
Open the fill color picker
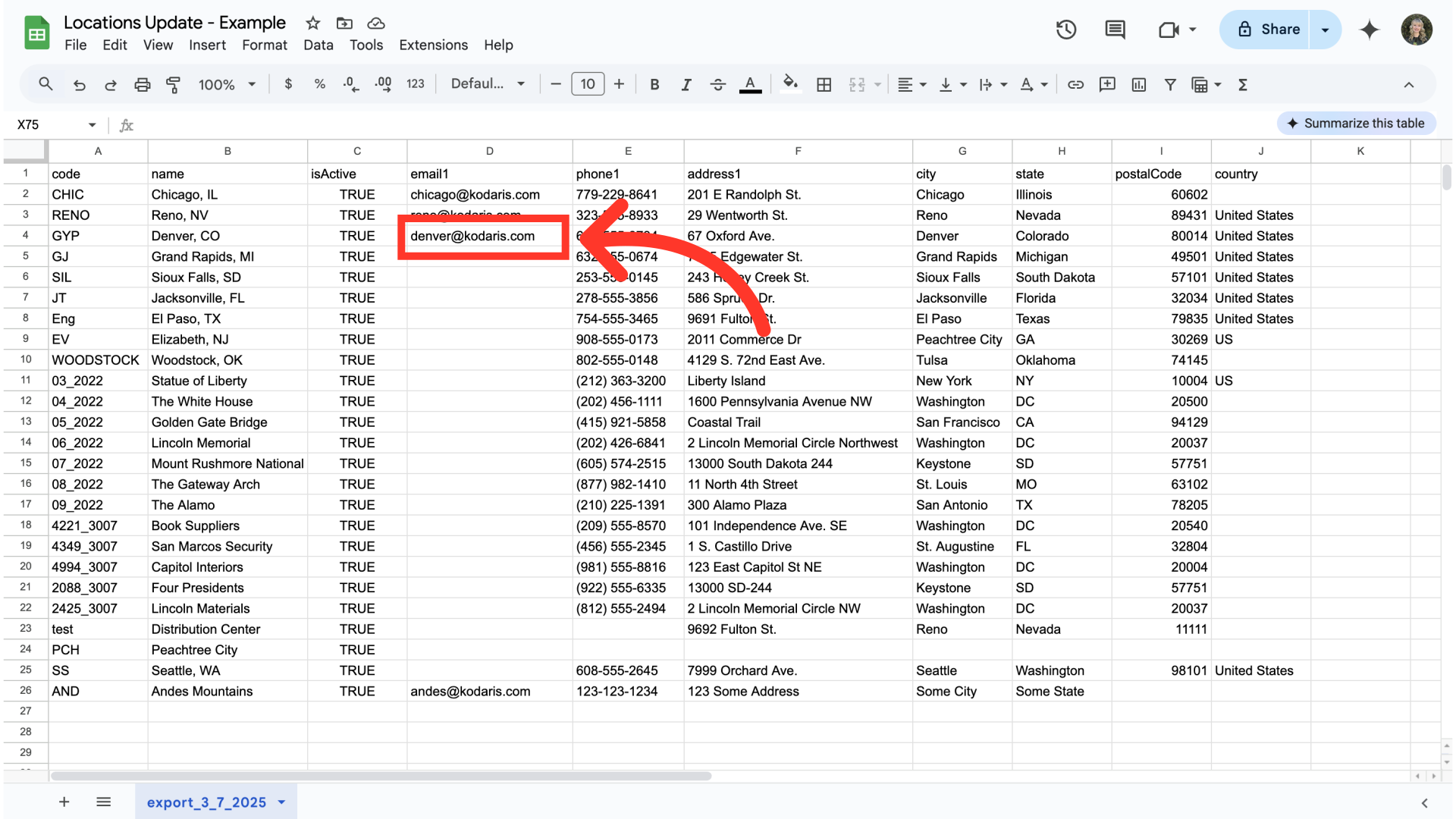coord(790,83)
